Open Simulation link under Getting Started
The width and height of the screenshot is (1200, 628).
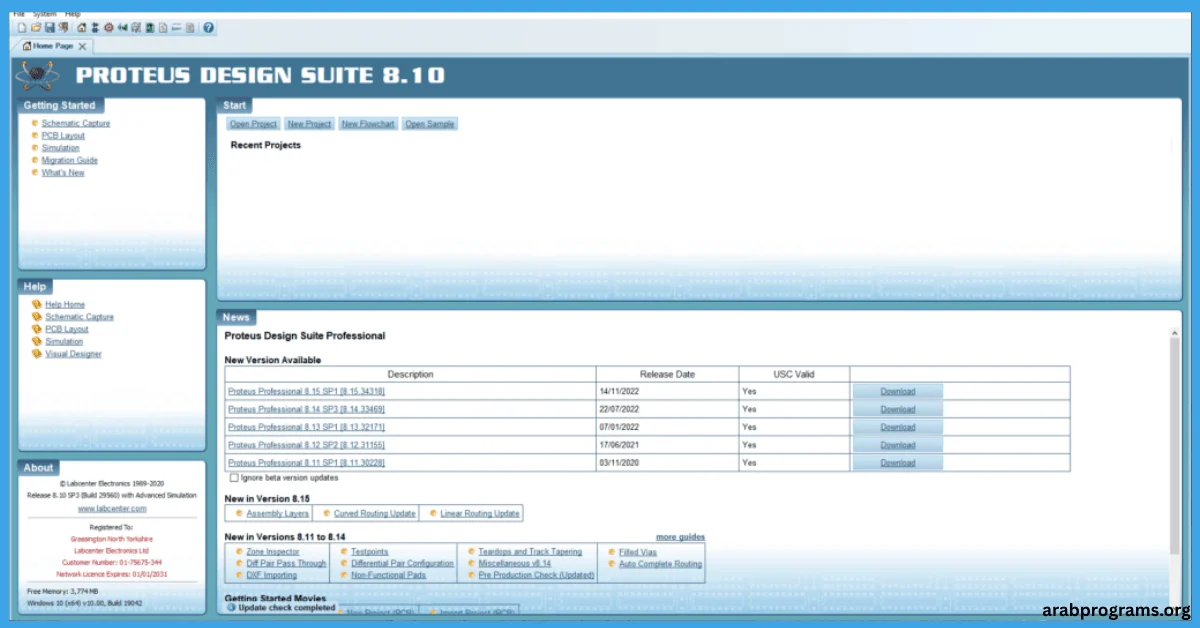[60, 148]
